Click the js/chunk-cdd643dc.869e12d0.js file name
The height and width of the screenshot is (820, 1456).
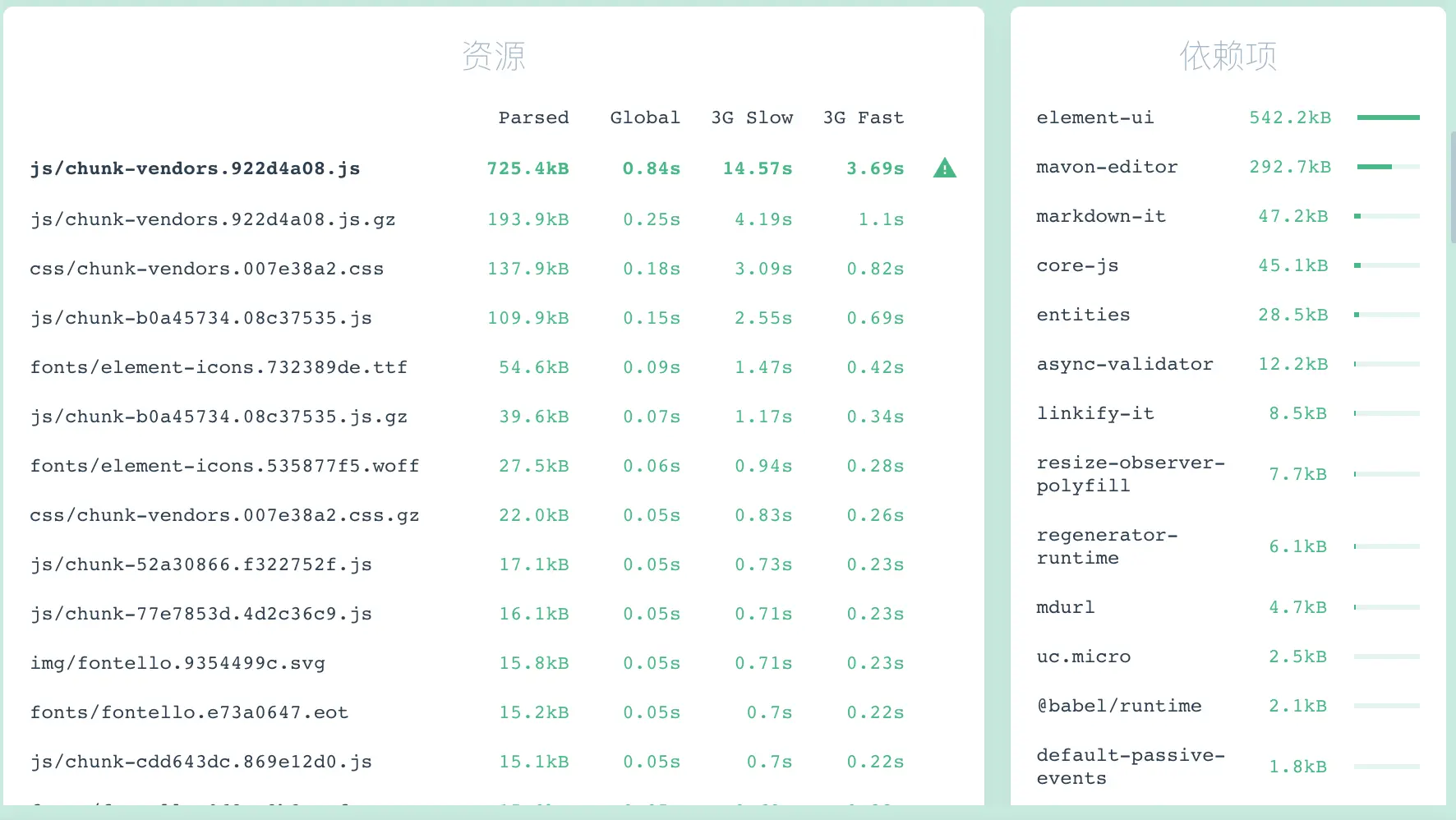tap(201, 762)
